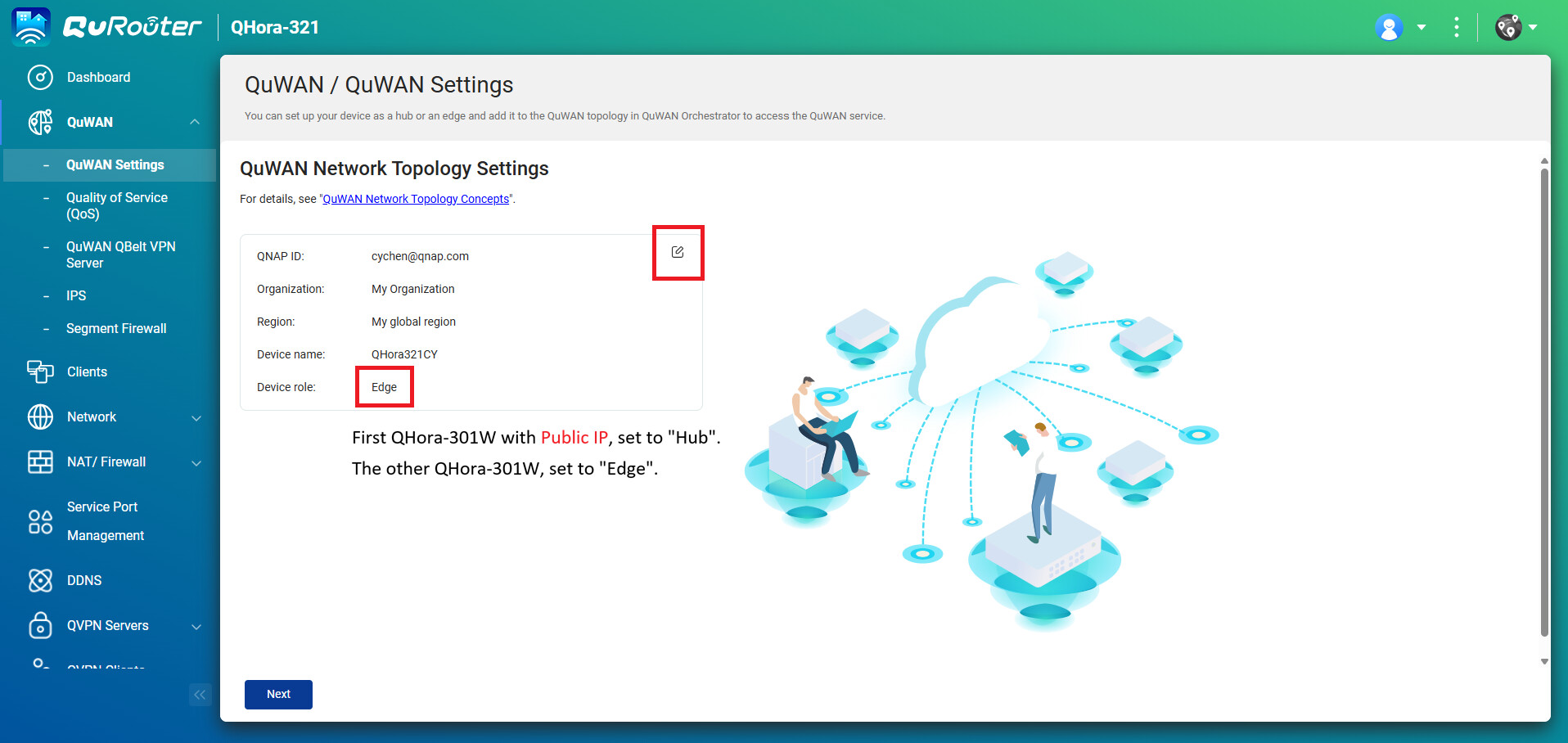Click the user account avatar icon
Image resolution: width=1568 pixels, height=743 pixels.
point(1389,27)
